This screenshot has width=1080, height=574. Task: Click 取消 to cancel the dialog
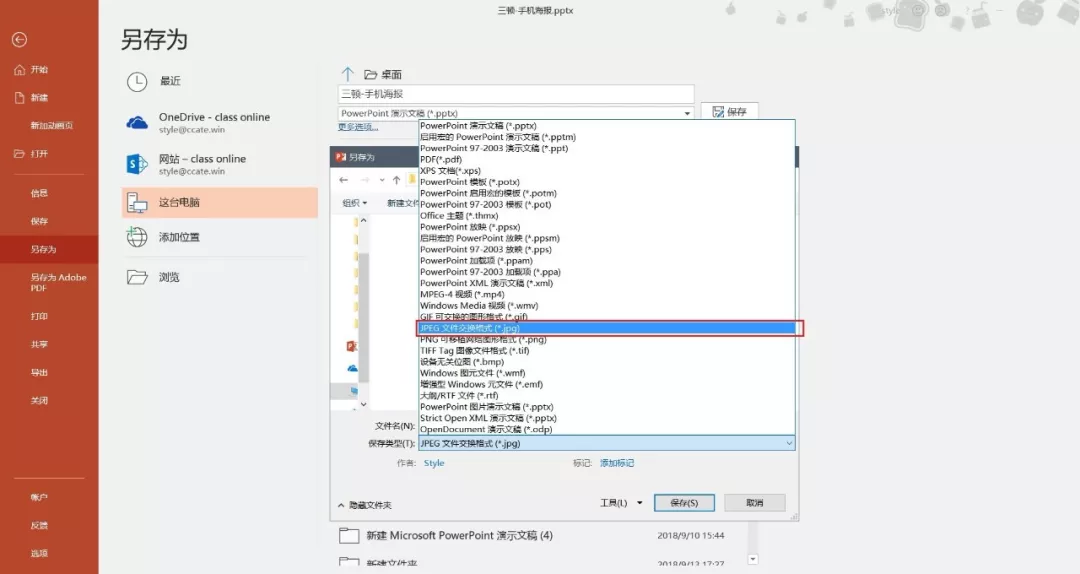(x=755, y=503)
